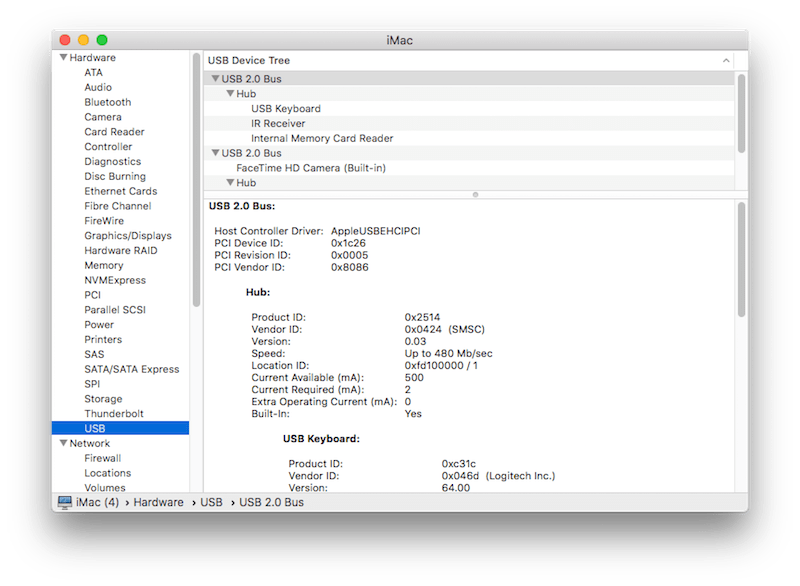
Task: Select Bluetooth in the sidebar
Action: point(107,101)
